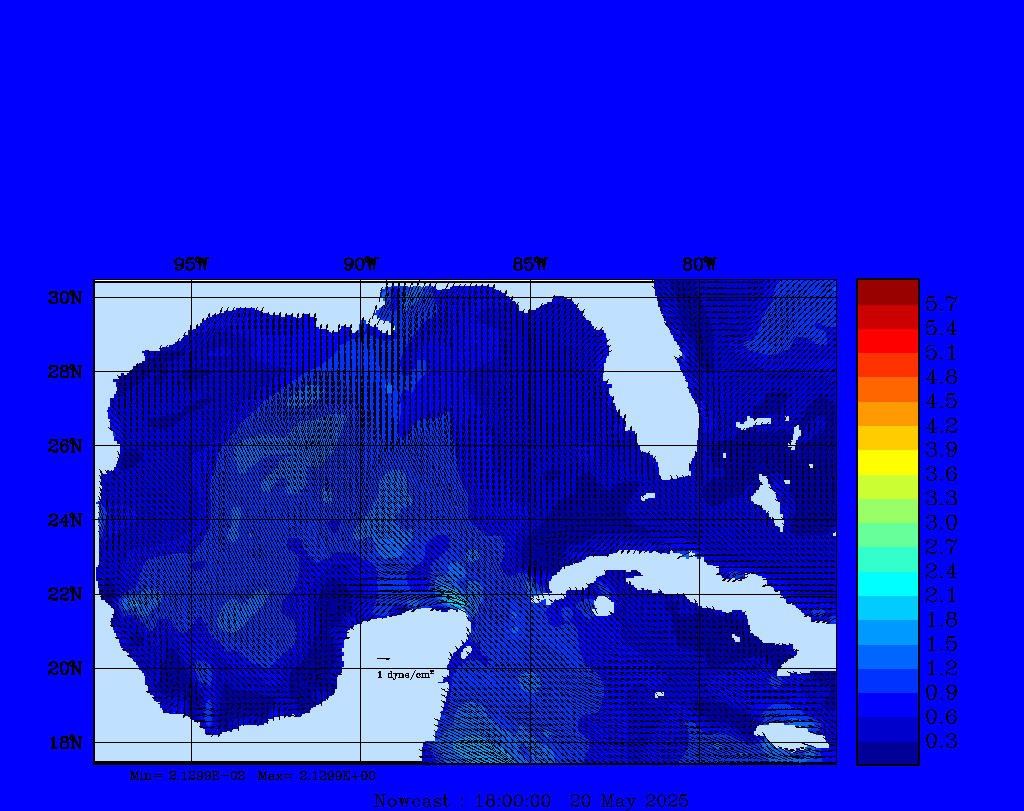Click the 24N latitude label
This screenshot has width=1024, height=811.
click(x=65, y=520)
